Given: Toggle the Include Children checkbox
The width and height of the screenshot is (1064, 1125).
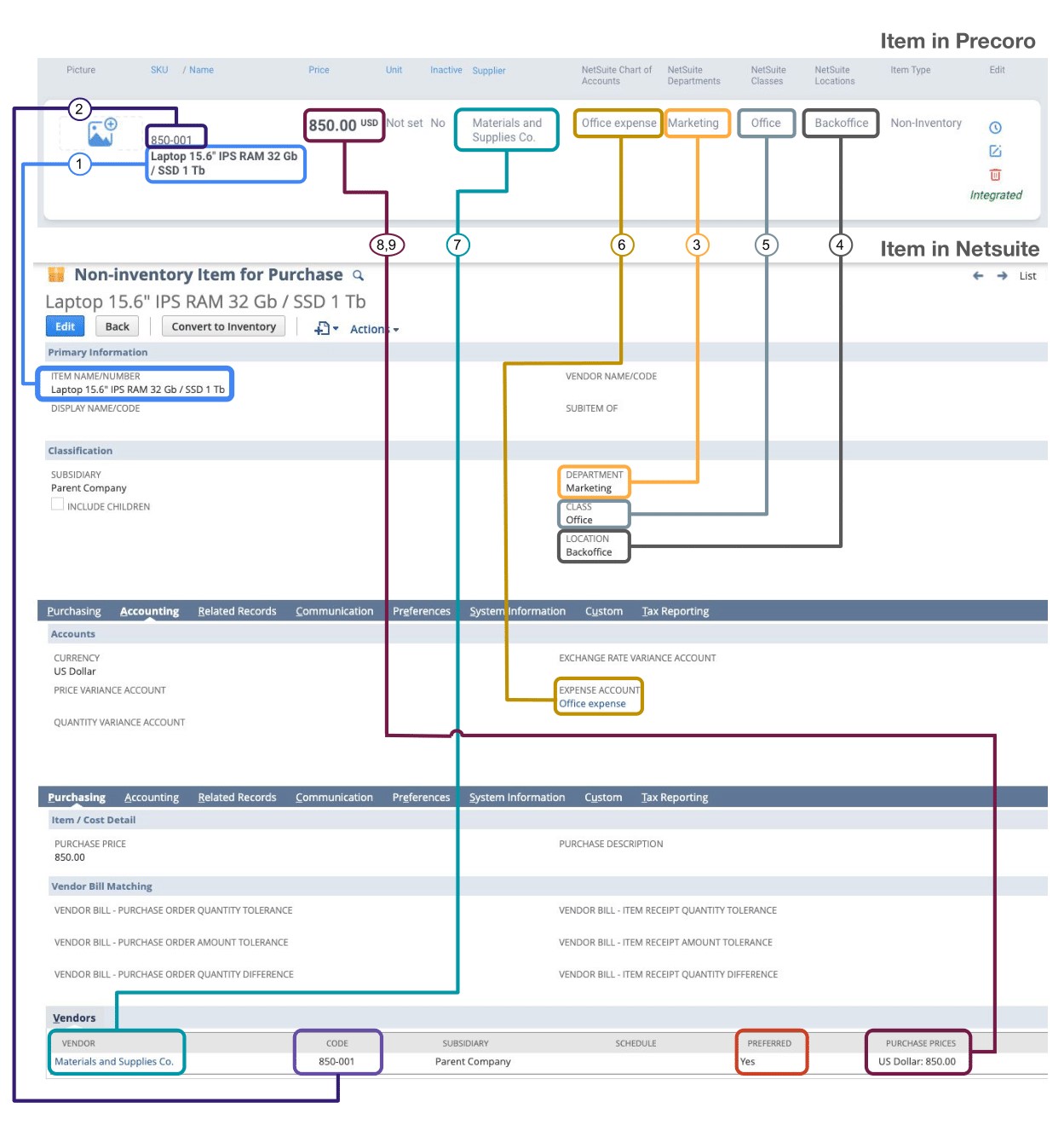Looking at the screenshot, I should coord(57,505).
